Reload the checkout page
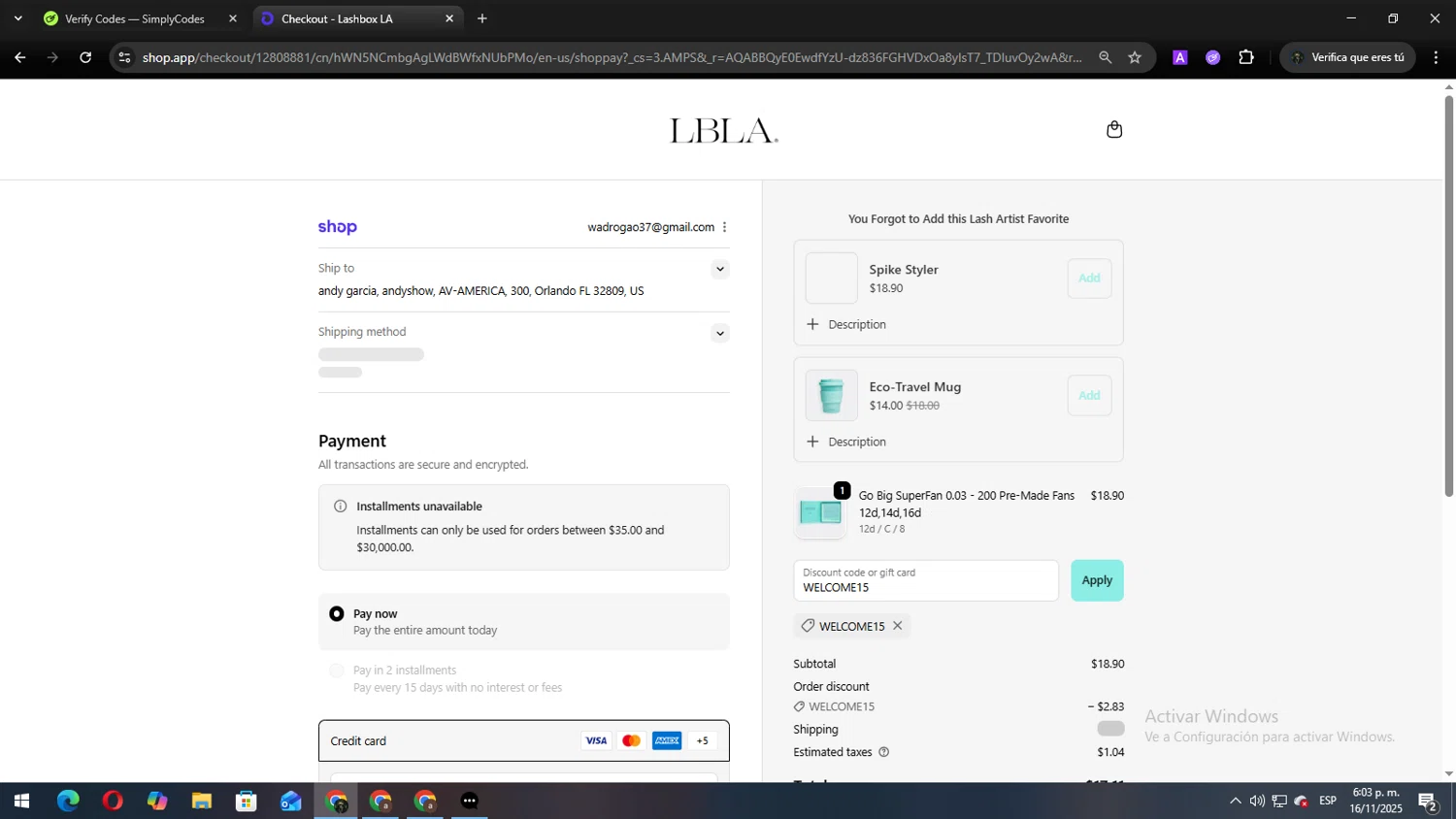The image size is (1456, 819). tap(85, 57)
